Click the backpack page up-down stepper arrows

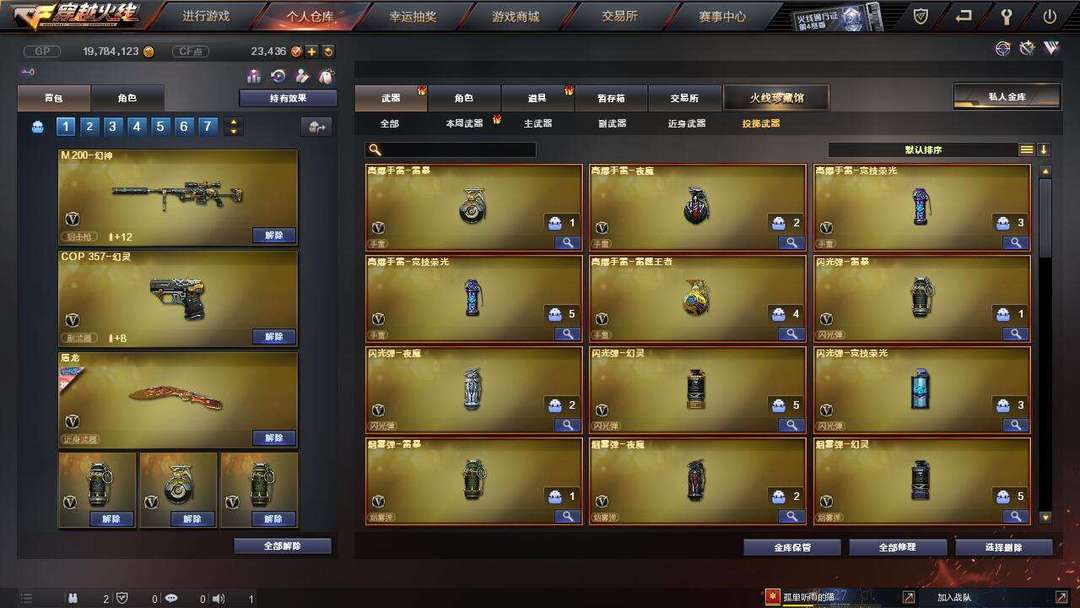click(233, 126)
